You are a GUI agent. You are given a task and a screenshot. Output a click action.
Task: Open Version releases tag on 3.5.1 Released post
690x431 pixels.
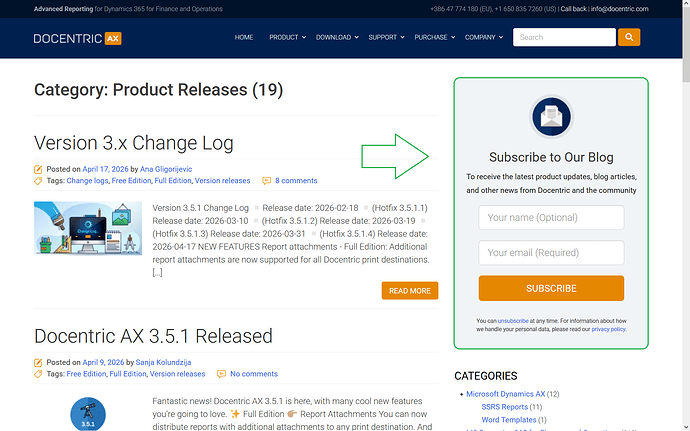point(177,374)
